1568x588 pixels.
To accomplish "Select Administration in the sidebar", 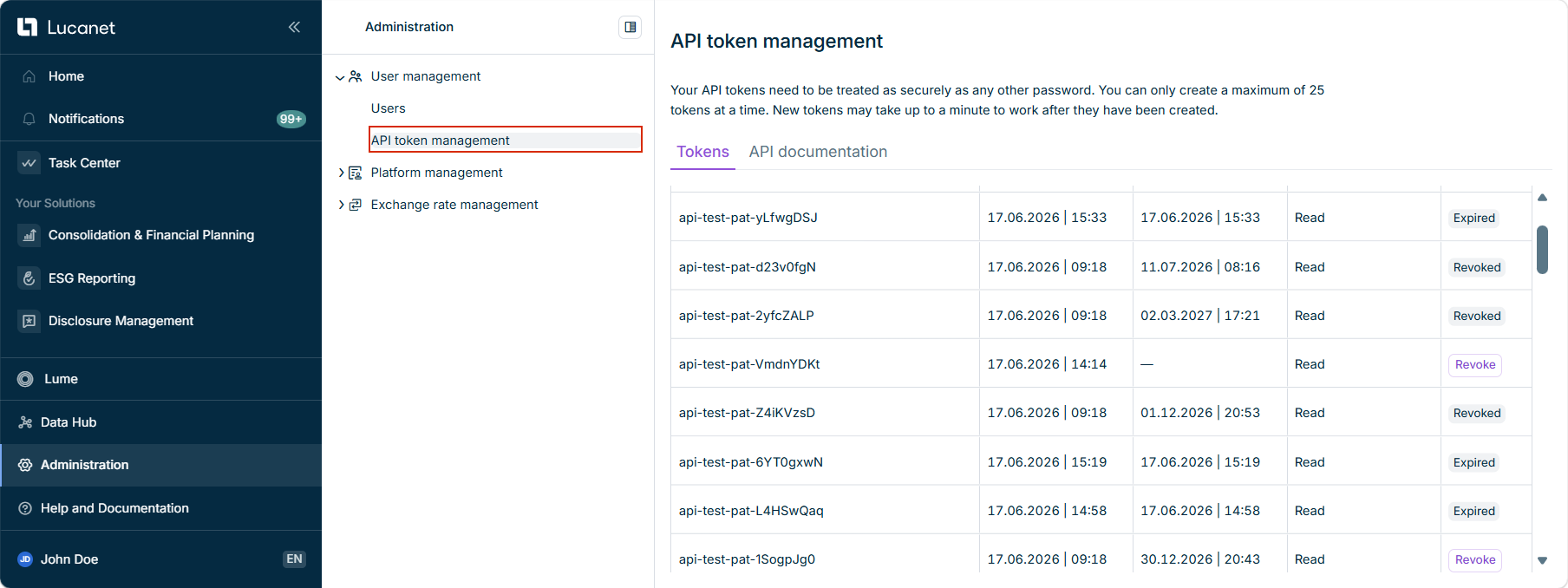I will click(160, 465).
